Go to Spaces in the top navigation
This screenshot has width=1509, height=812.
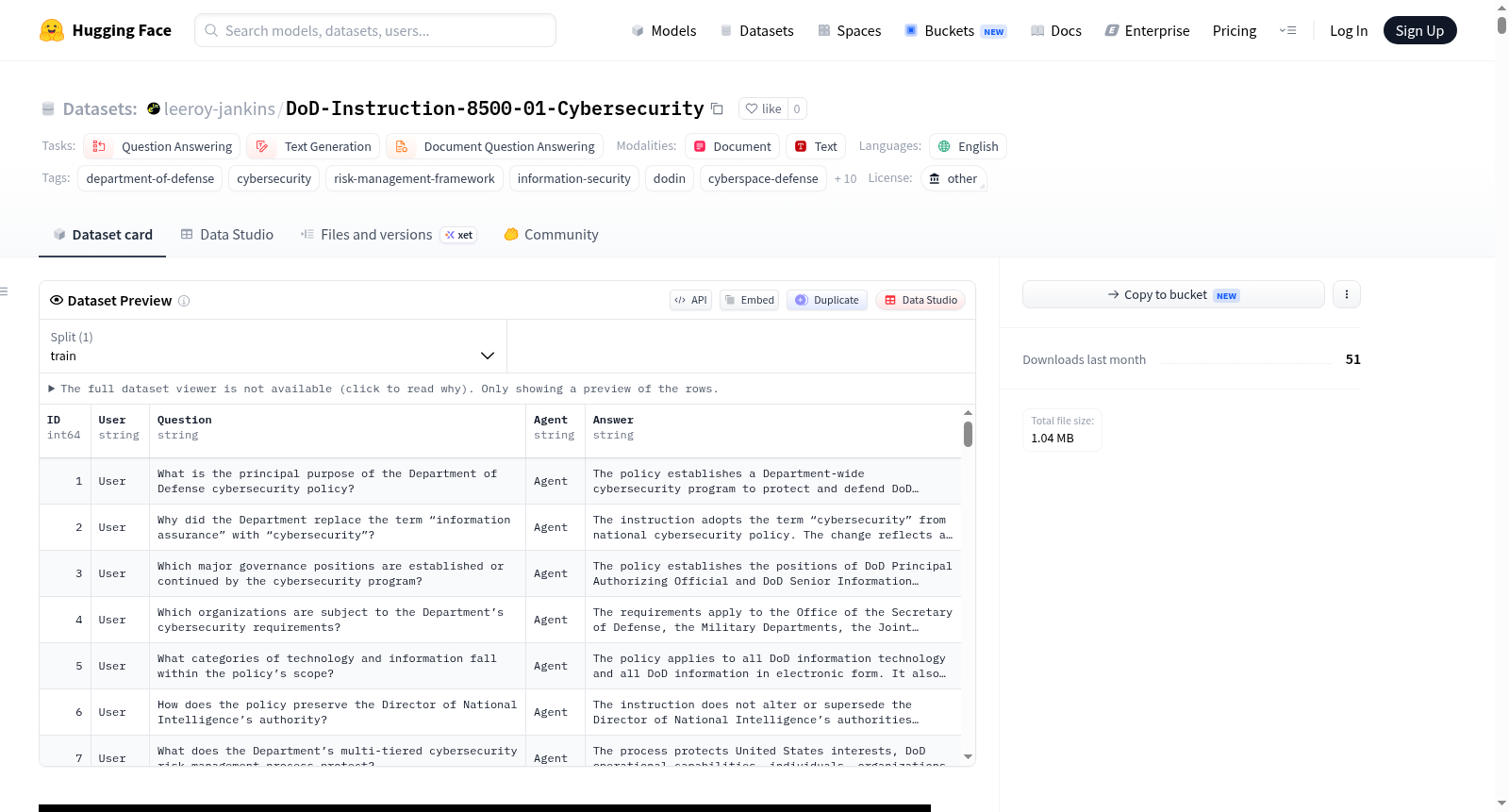pos(849,30)
